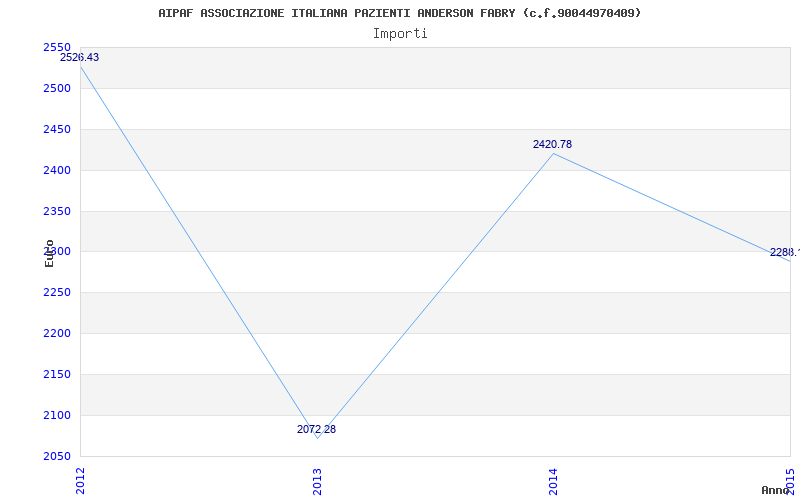Viewport: 800px width, 500px height.
Task: Click the Importi subtitle
Action: [400, 34]
